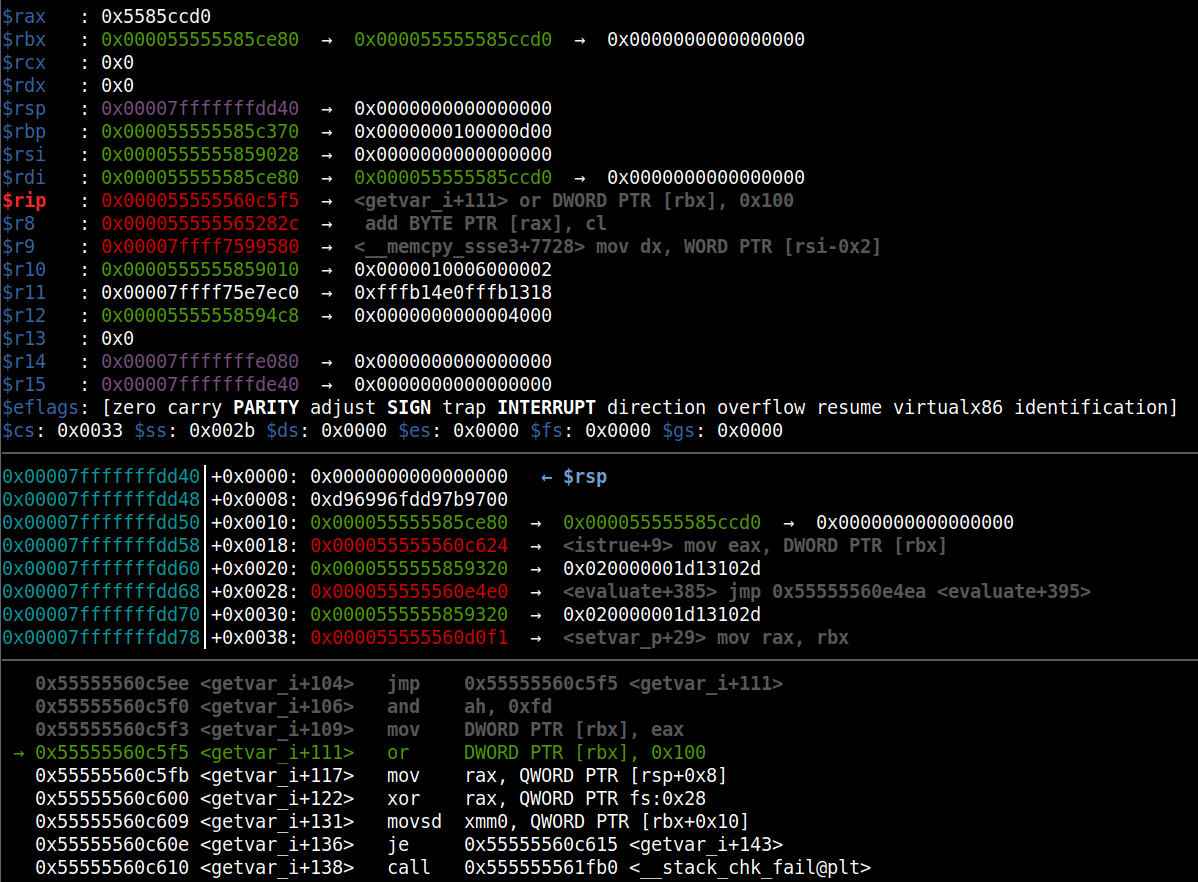Select stack value 0xd96996fdd97b9700
The width and height of the screenshot is (1198, 882).
tap(409, 499)
